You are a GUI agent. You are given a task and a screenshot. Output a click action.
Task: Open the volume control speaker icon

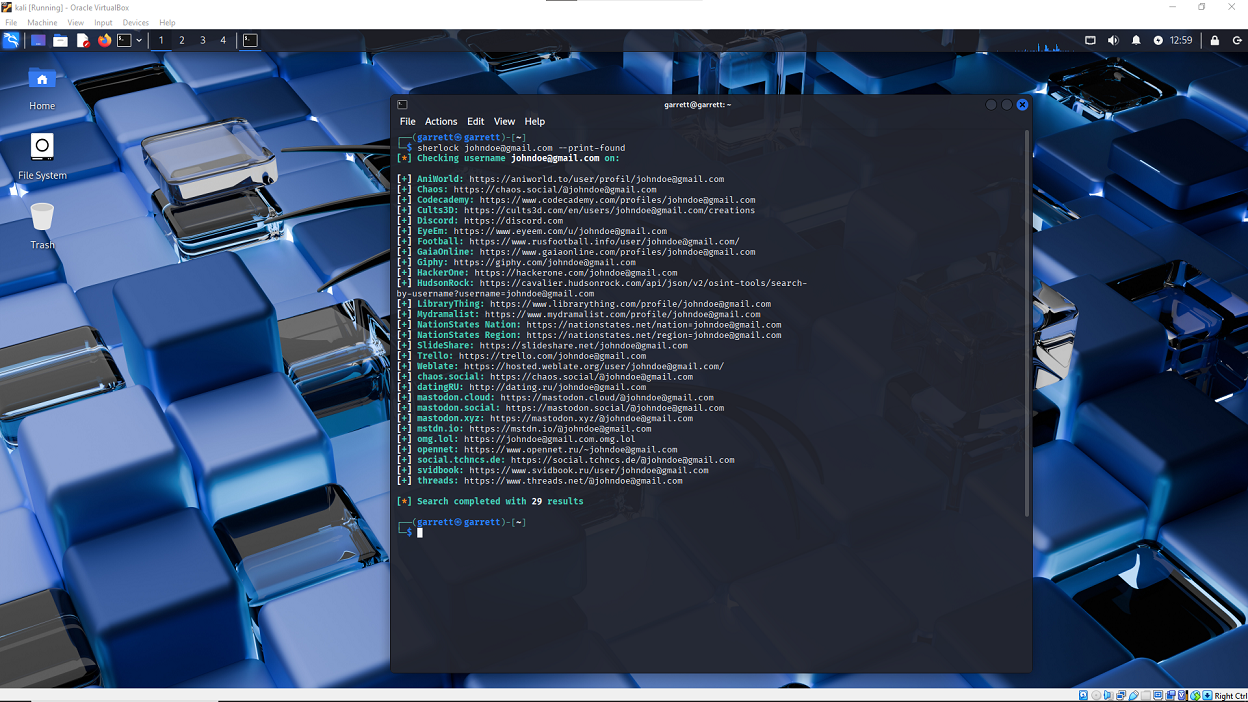coord(1113,40)
